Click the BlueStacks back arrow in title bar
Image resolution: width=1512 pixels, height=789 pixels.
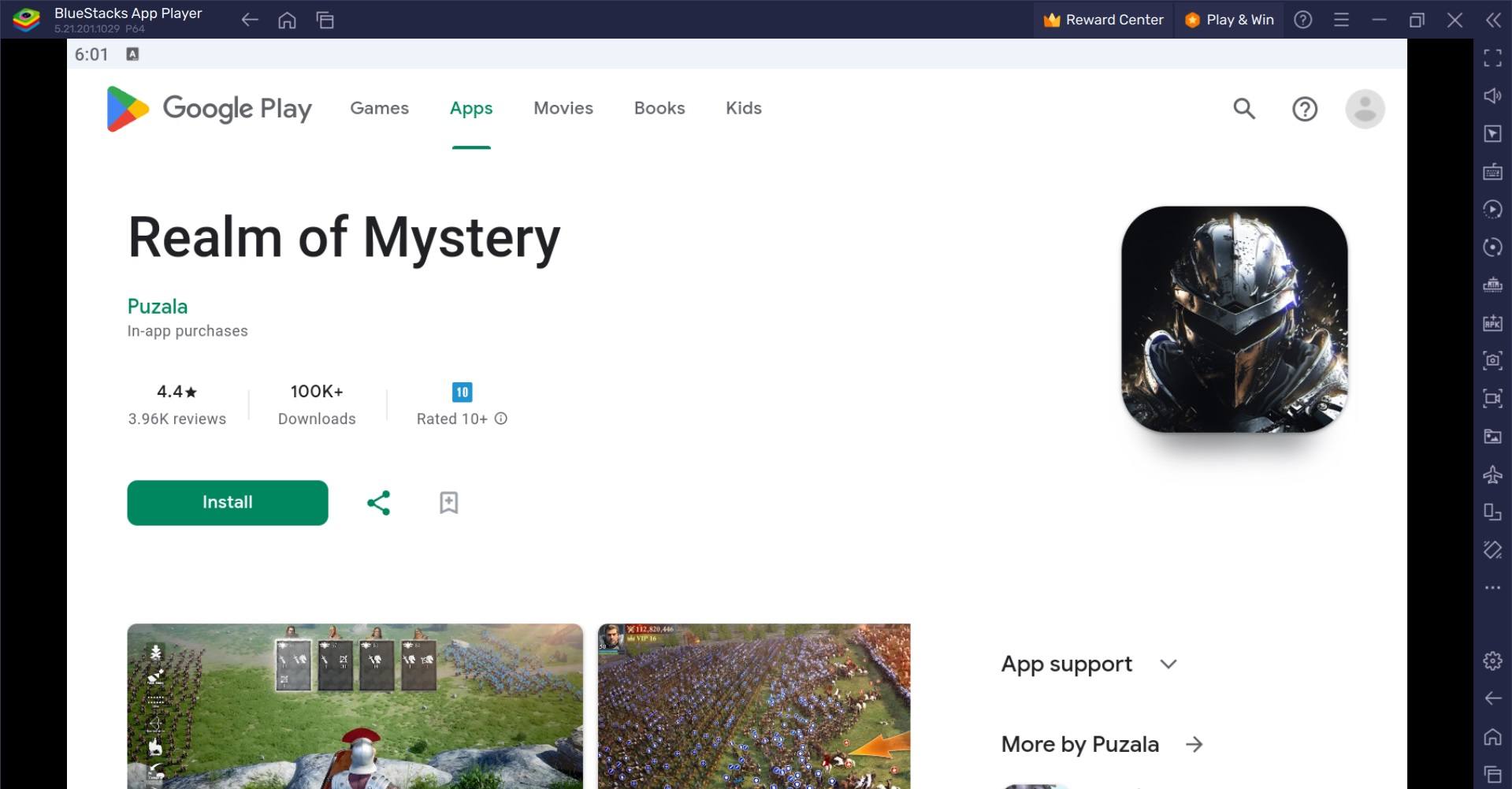(250, 20)
